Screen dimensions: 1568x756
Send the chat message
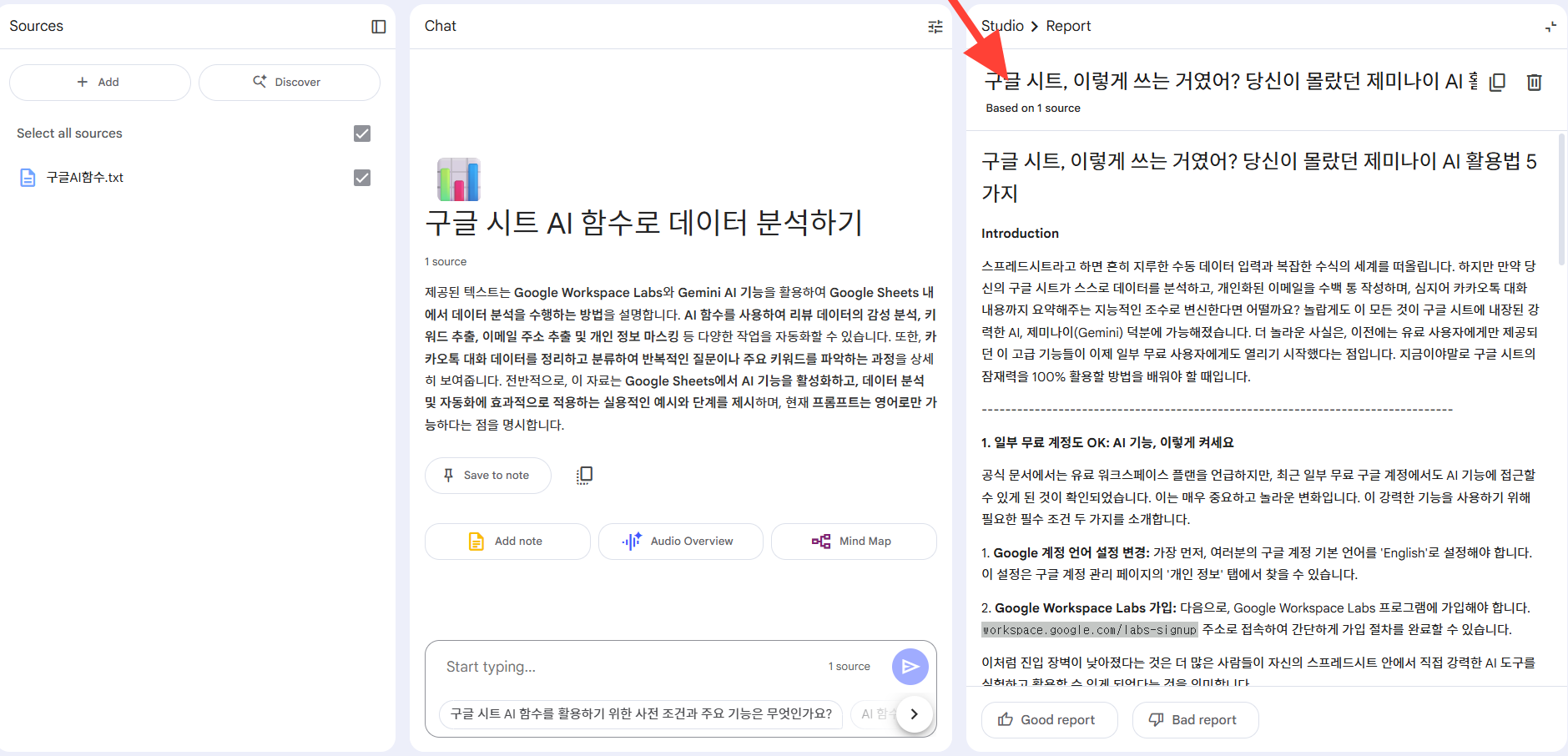coord(910,667)
